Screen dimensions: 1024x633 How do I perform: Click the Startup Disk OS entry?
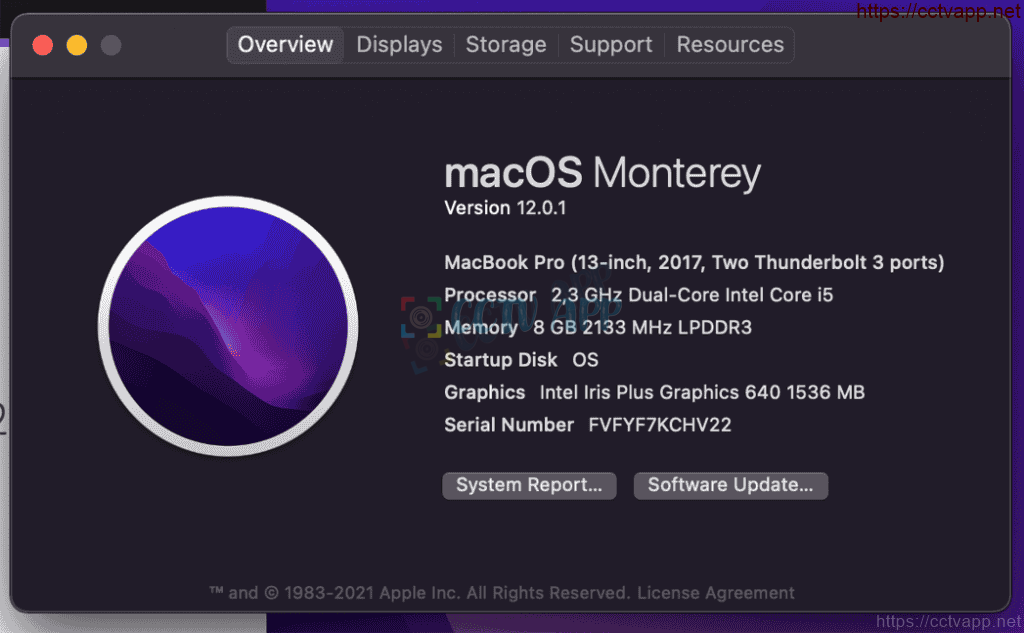pyautogui.click(x=521, y=360)
